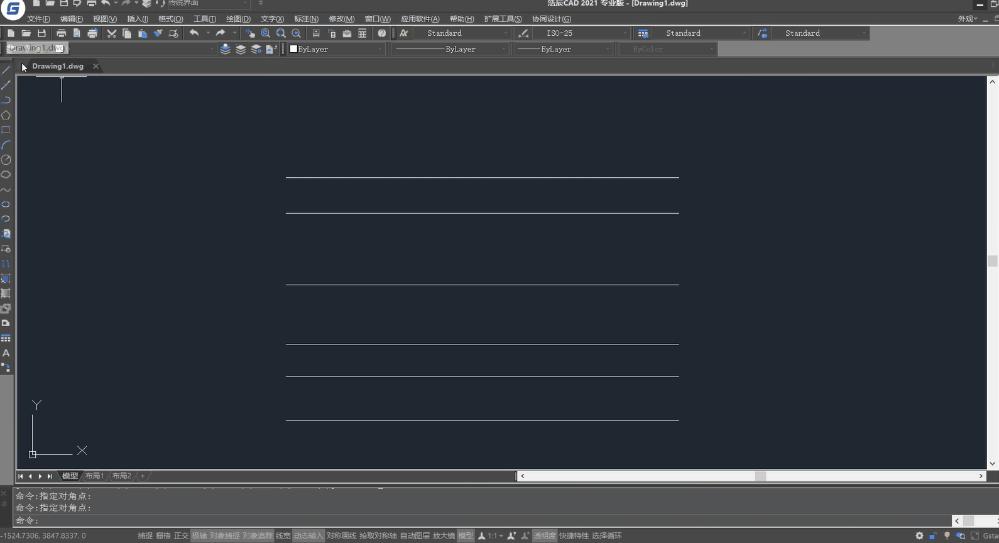Open the 文件(F) menu

pos(38,19)
